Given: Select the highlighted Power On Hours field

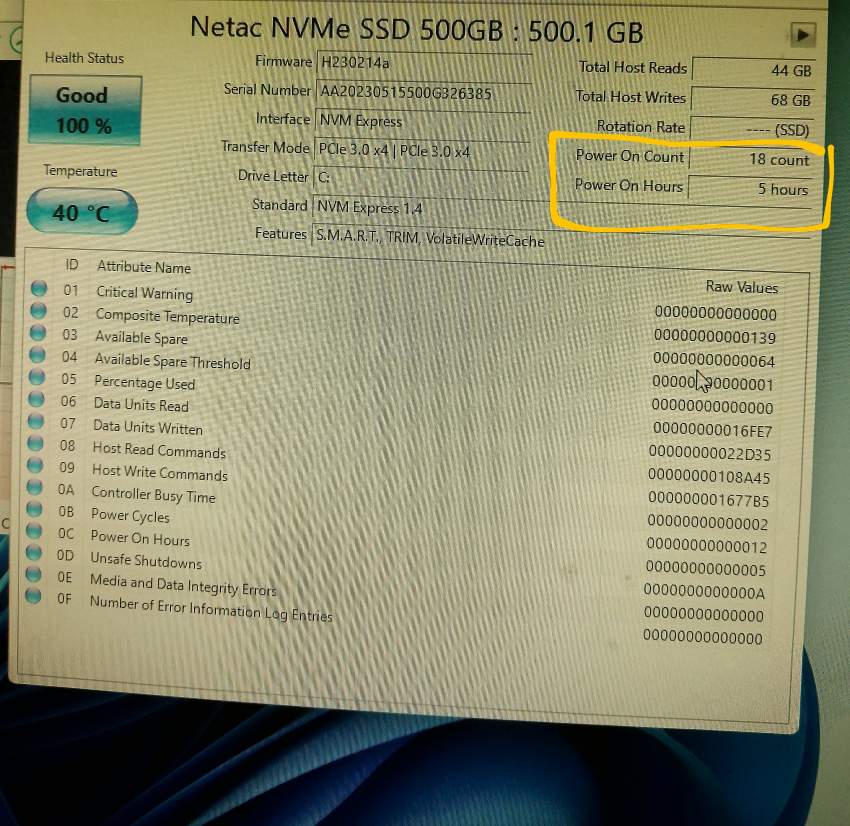Looking at the screenshot, I should [752, 186].
